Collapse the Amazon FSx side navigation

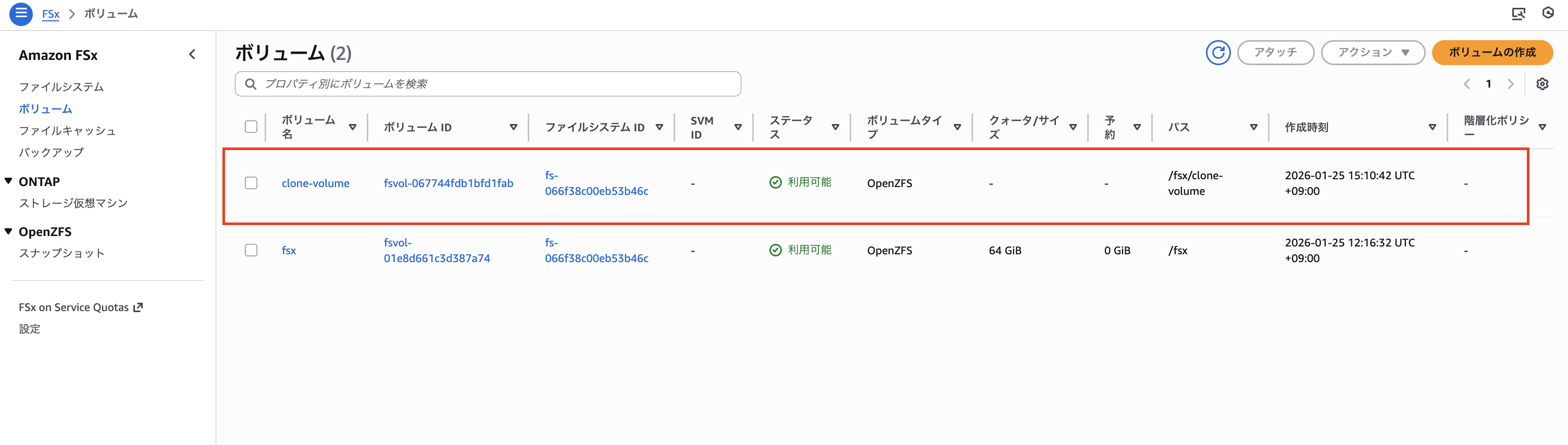192,55
